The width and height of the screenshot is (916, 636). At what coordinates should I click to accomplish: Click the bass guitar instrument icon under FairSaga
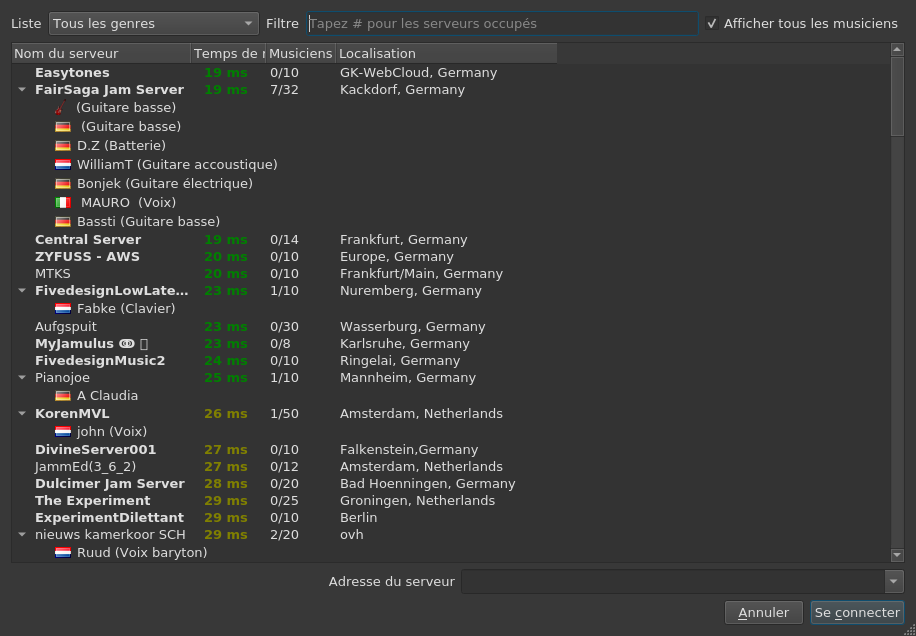[61, 107]
